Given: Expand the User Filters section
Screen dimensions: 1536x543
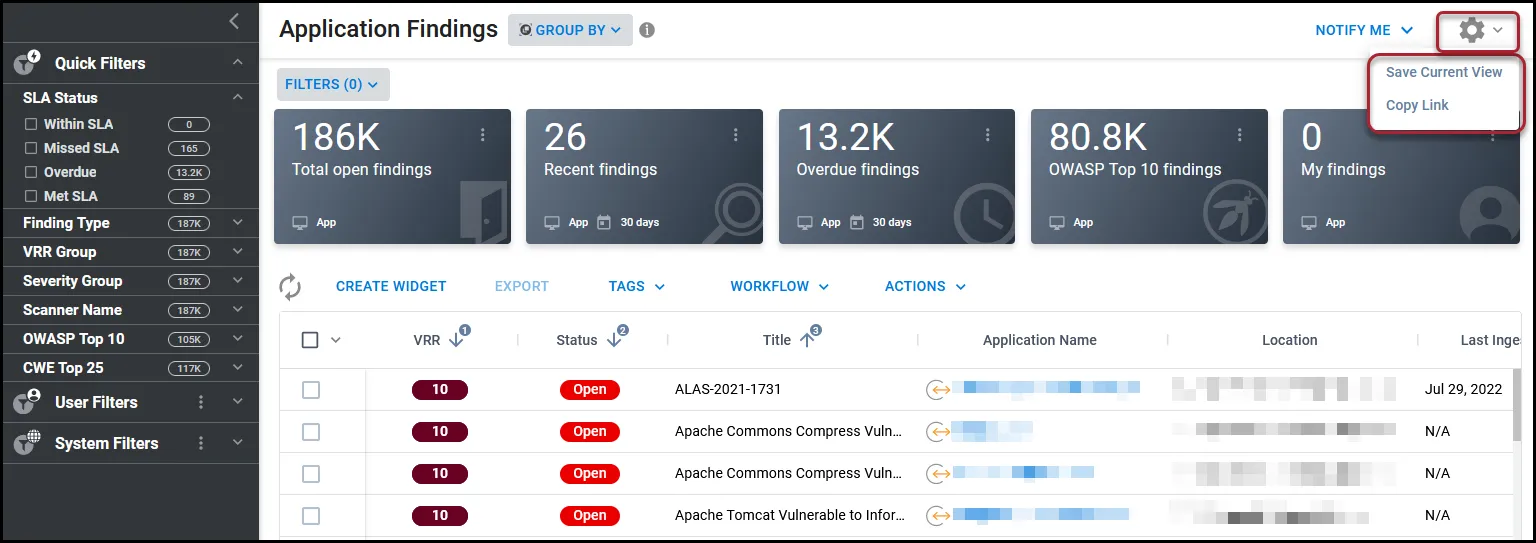Looking at the screenshot, I should click(238, 402).
